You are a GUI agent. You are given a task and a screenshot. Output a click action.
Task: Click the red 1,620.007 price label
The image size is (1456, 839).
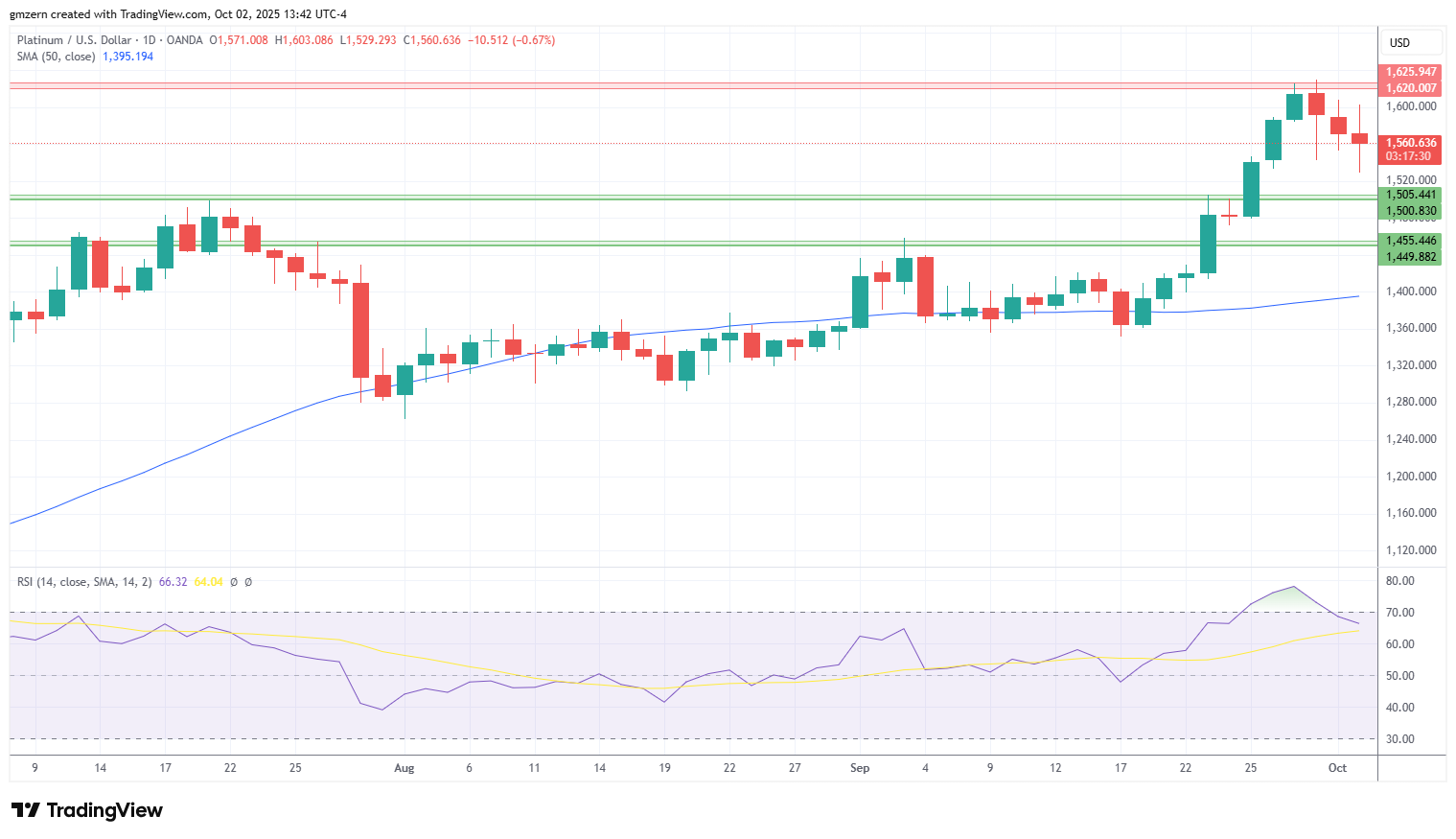click(x=1411, y=88)
